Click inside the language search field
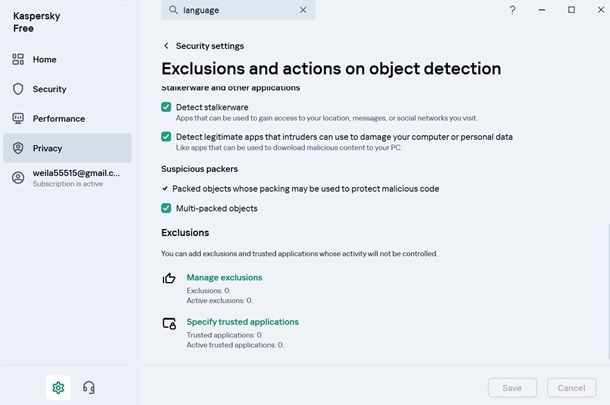The height and width of the screenshot is (405, 610). tap(238, 10)
